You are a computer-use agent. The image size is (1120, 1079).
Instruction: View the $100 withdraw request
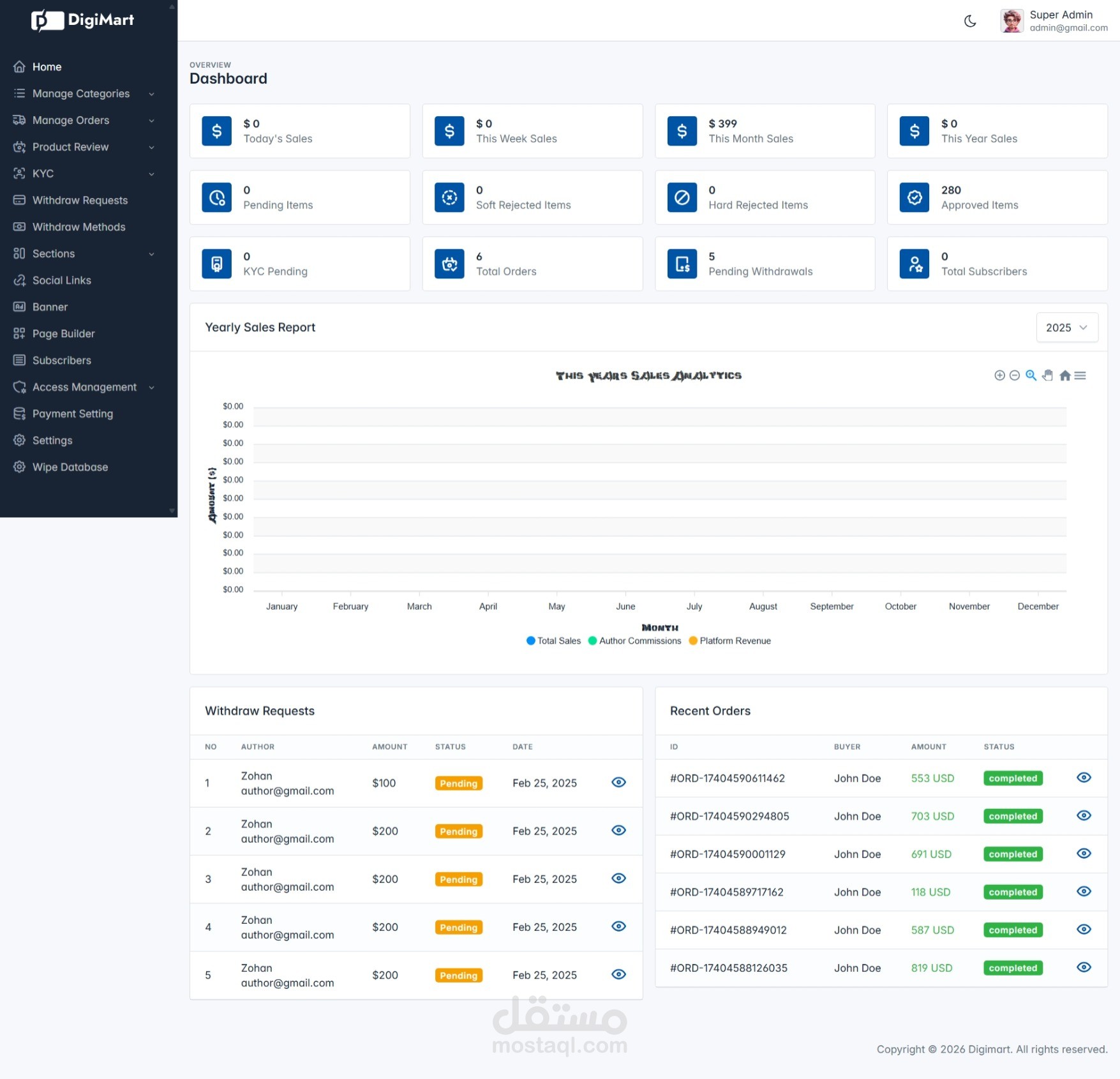click(618, 783)
